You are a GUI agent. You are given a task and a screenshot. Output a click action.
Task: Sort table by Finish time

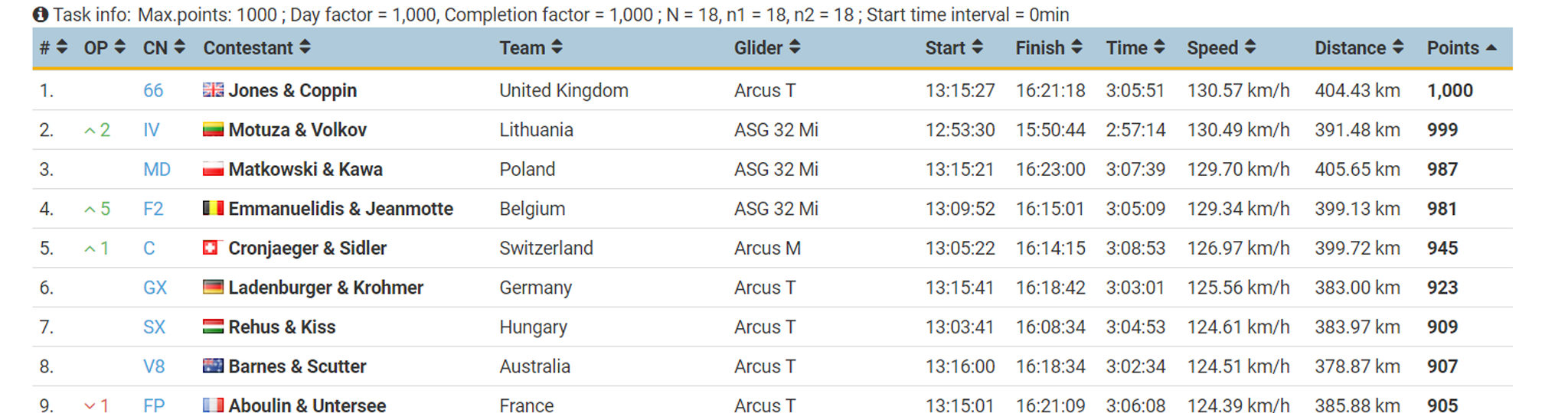pos(1076,47)
